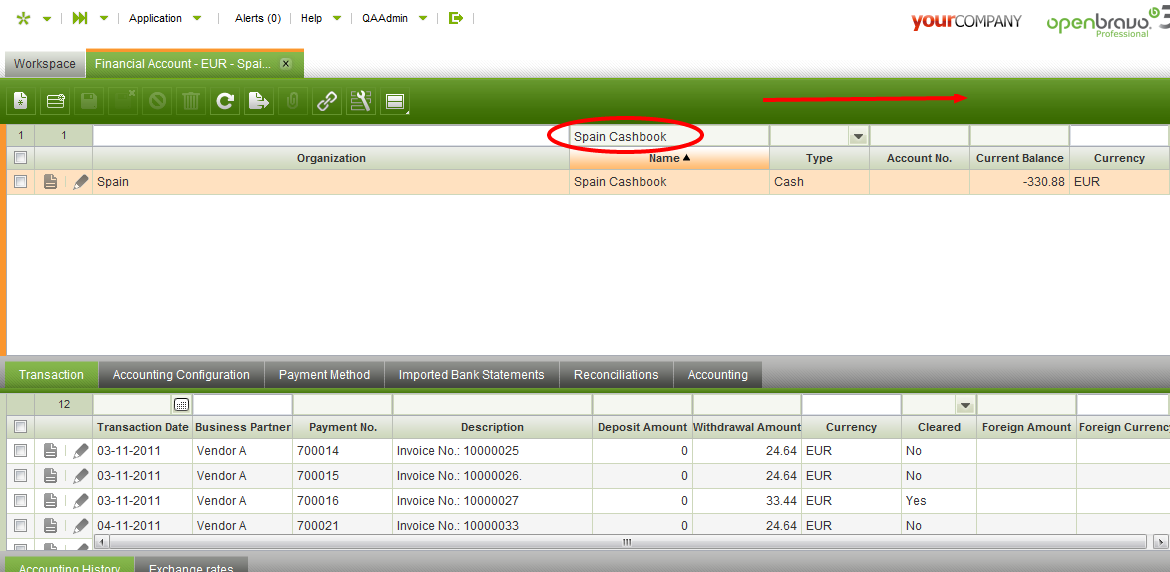Open the Payment Method tab
The width and height of the screenshot is (1170, 572).
[x=325, y=375]
